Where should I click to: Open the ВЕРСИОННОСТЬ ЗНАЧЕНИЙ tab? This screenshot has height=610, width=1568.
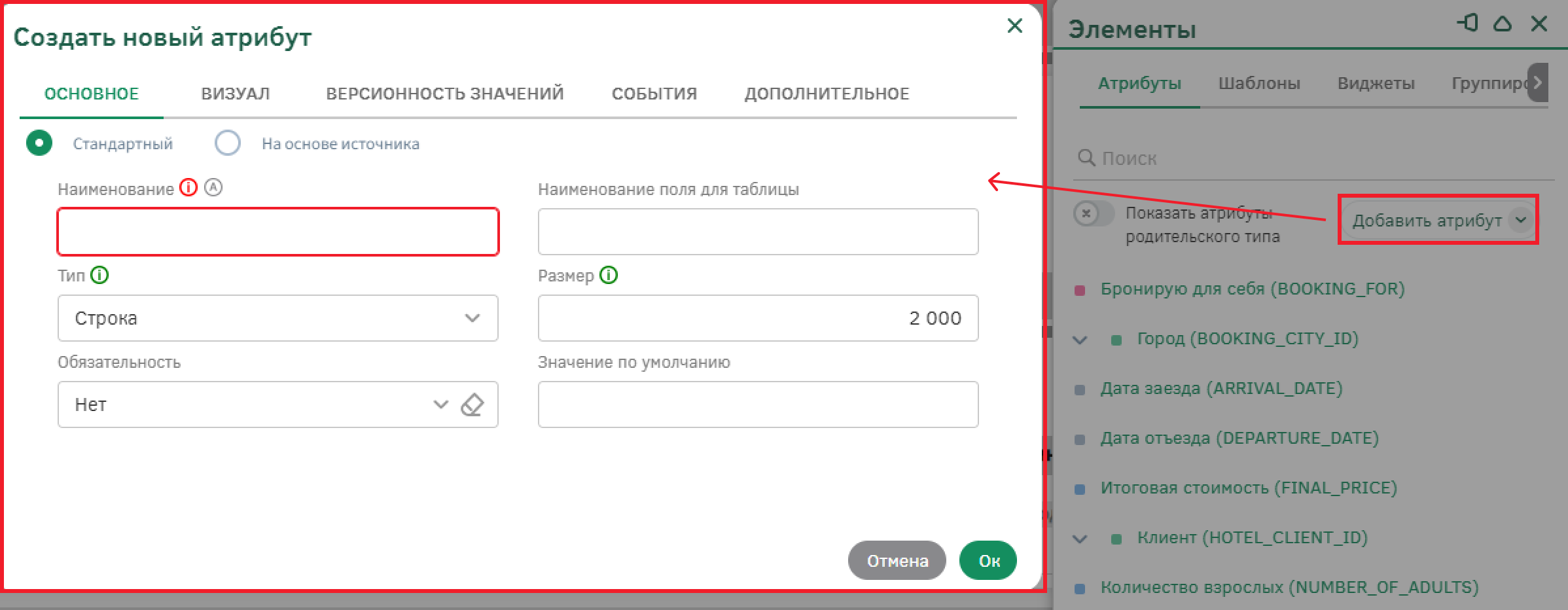point(445,94)
